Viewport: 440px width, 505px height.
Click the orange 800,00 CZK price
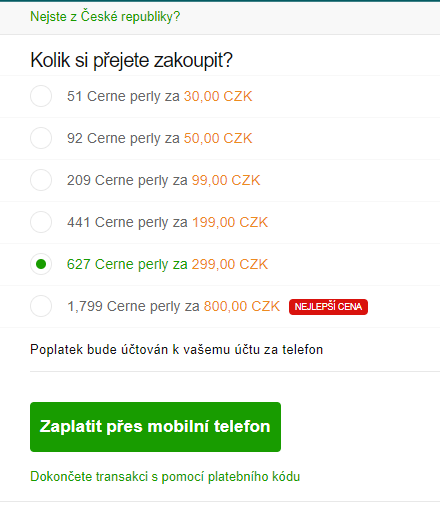242,306
